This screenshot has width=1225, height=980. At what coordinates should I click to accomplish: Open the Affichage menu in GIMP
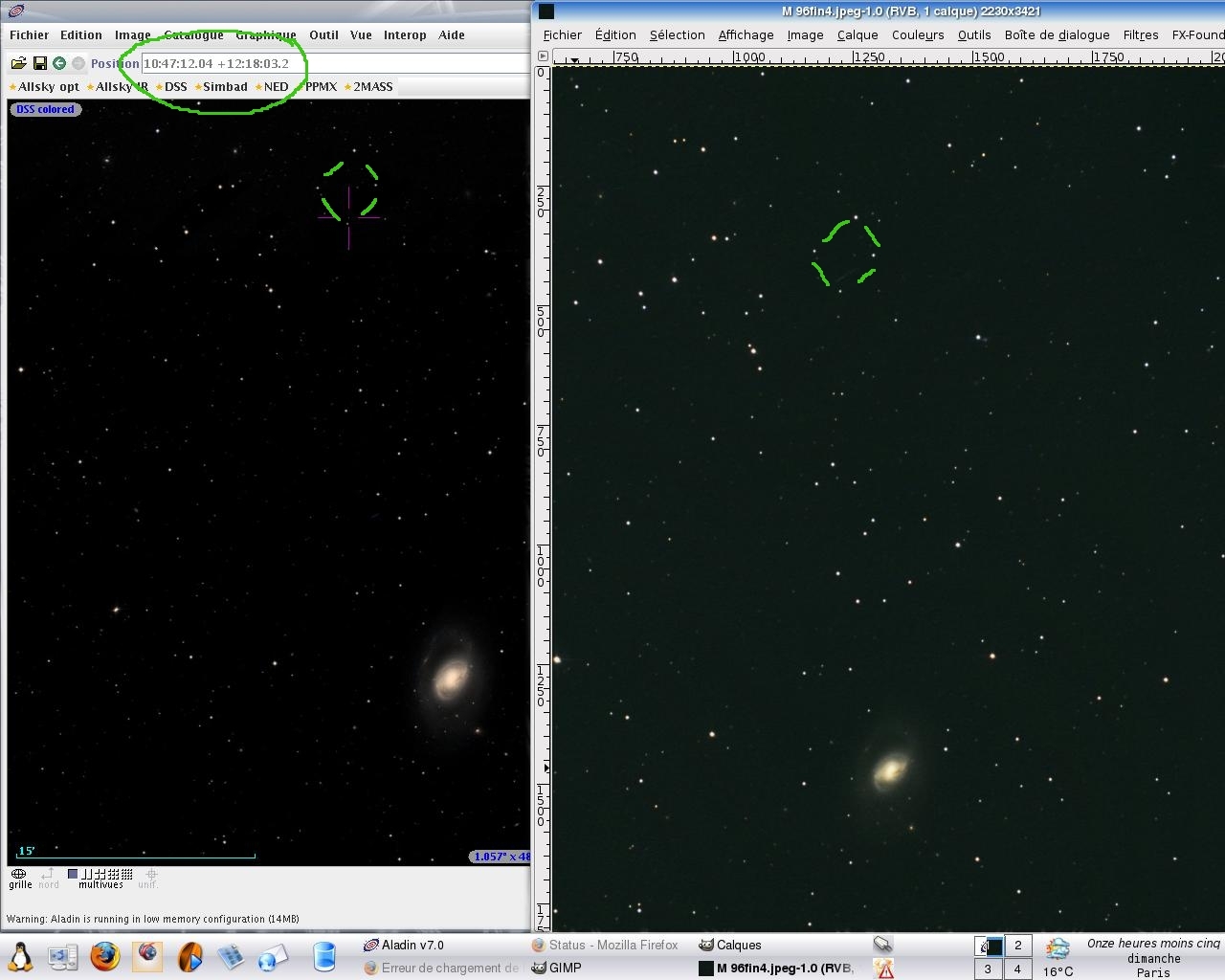[x=746, y=35]
